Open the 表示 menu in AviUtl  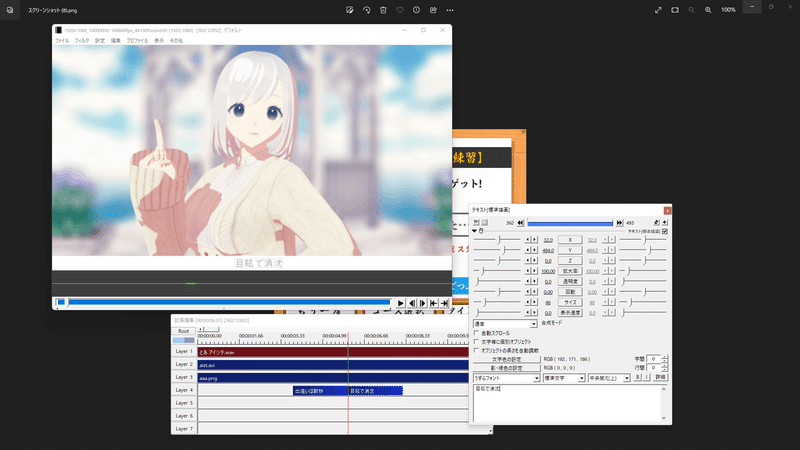coord(159,41)
